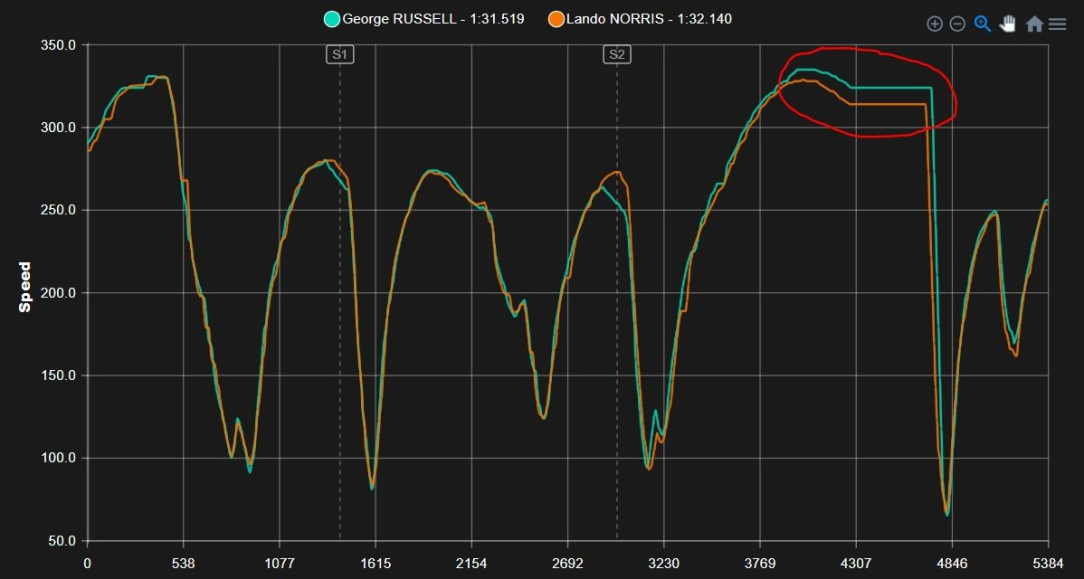The width and height of the screenshot is (1084, 579).
Task: Zoom out with the minus icon
Action: [957, 24]
